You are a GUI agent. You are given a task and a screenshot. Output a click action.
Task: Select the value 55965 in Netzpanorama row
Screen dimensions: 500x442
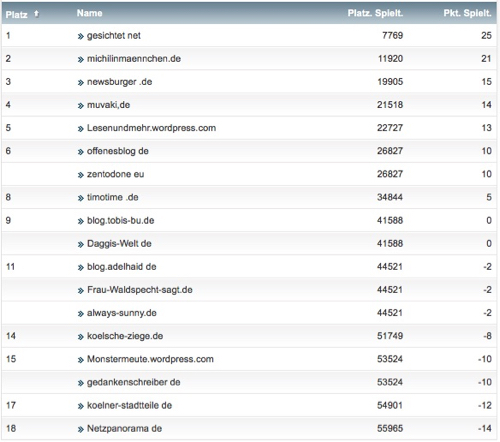390,429
